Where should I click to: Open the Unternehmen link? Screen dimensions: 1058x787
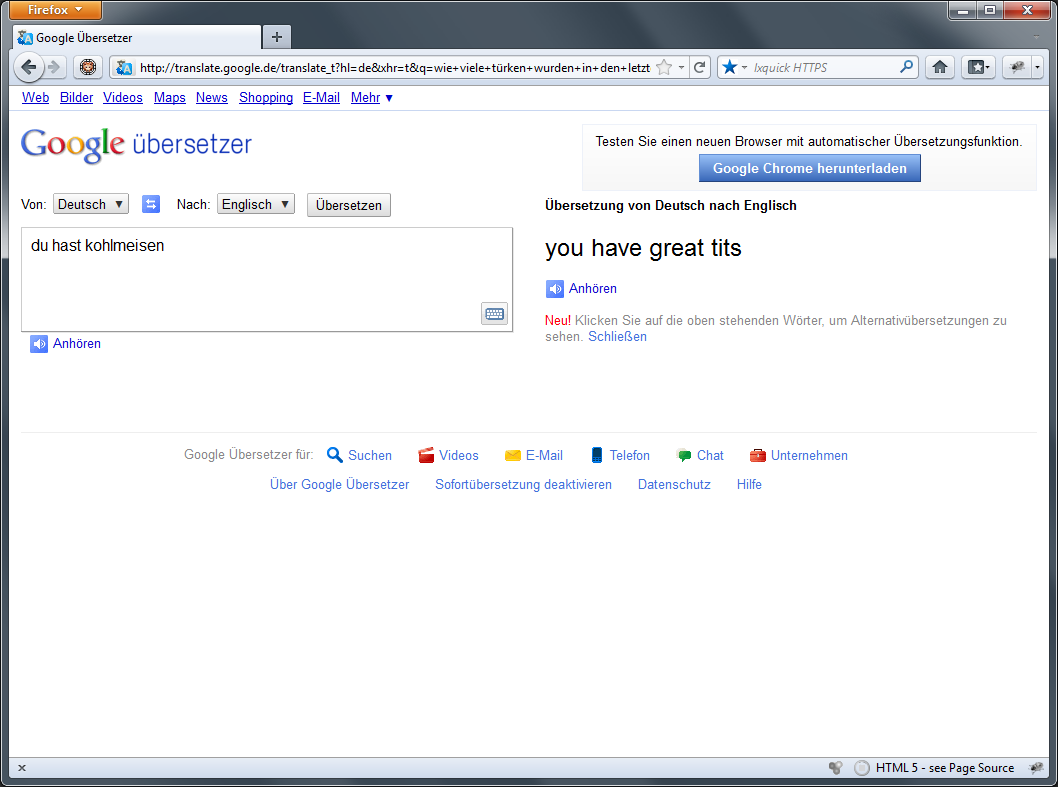(809, 456)
